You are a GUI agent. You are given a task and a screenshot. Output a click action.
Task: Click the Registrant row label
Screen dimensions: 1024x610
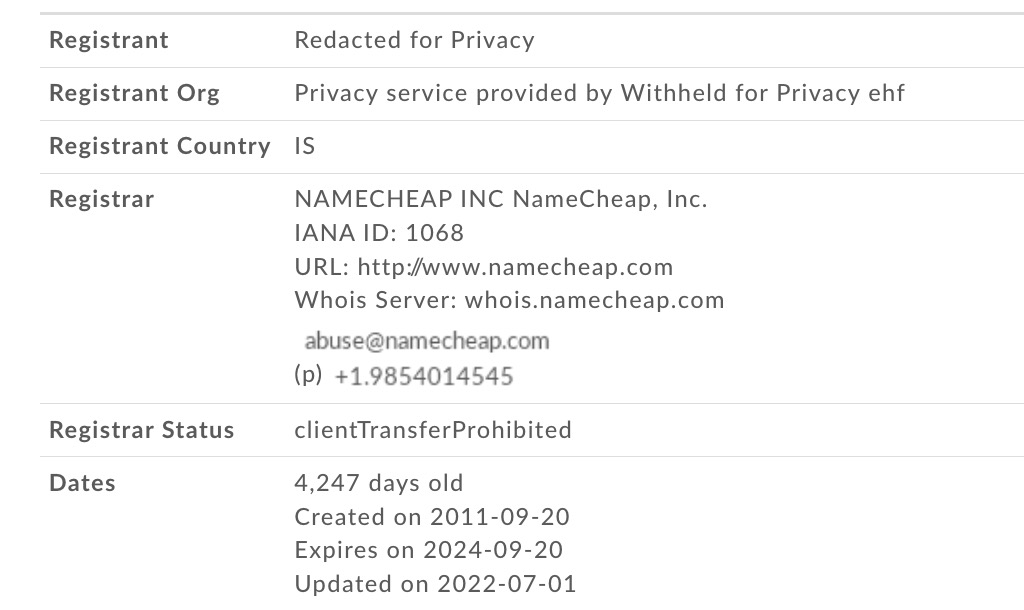pyautogui.click(x=109, y=40)
